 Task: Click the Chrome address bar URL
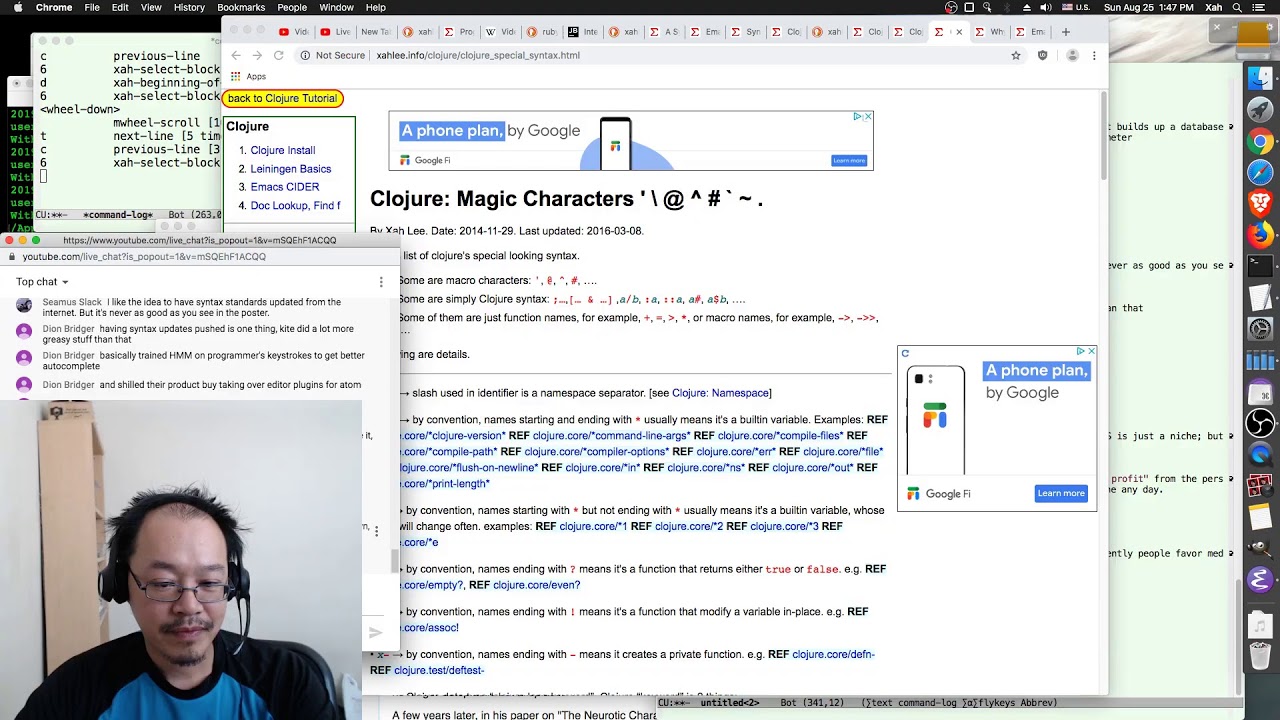tap(478, 55)
